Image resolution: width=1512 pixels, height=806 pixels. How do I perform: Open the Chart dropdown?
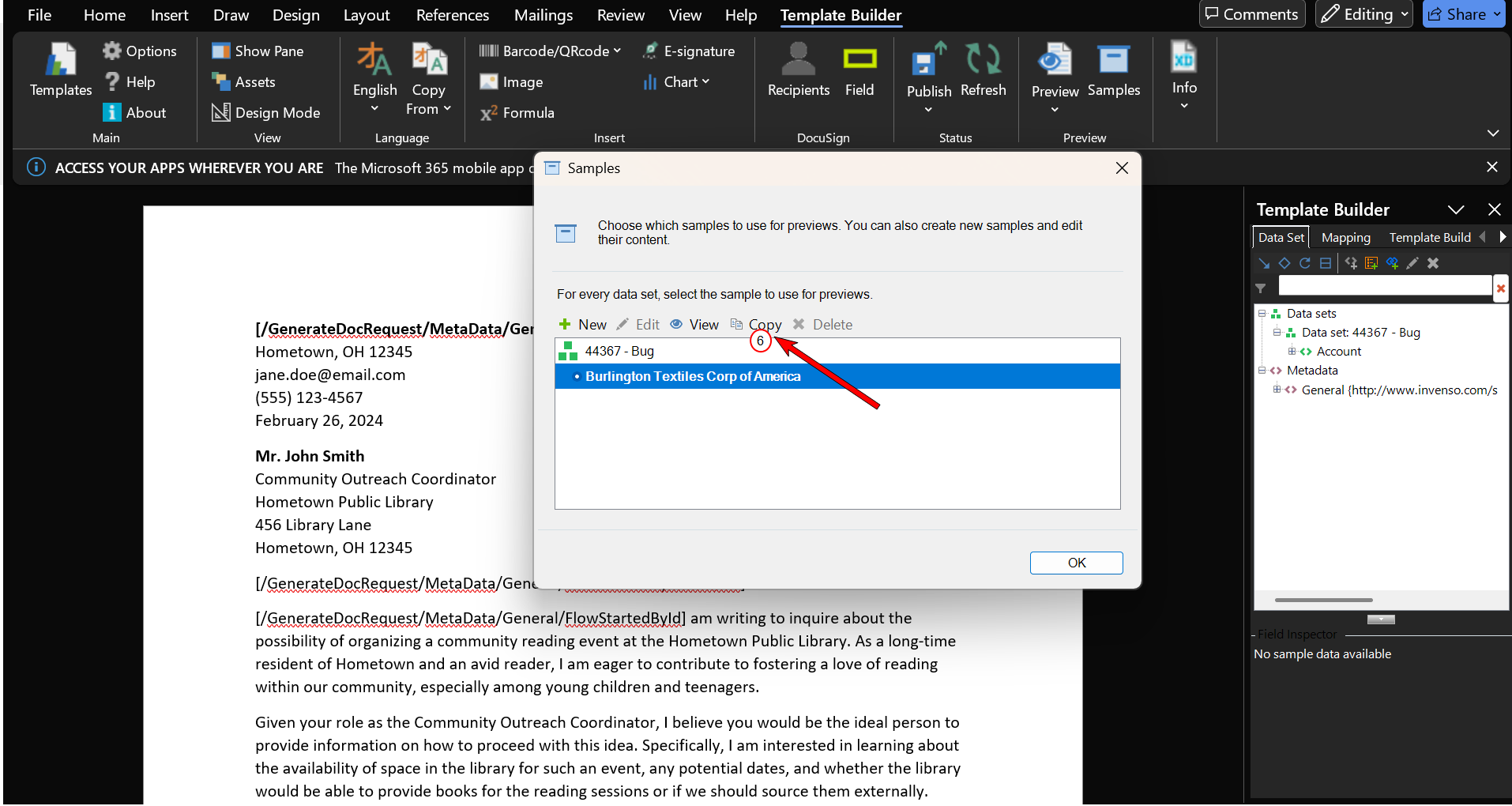(x=675, y=81)
